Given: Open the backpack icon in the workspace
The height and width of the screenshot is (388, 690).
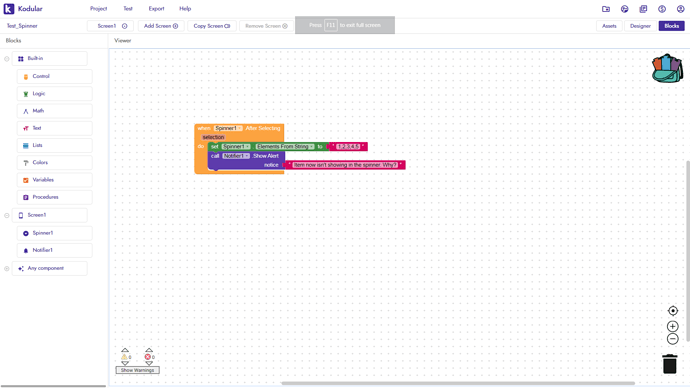Looking at the screenshot, I should click(x=667, y=68).
